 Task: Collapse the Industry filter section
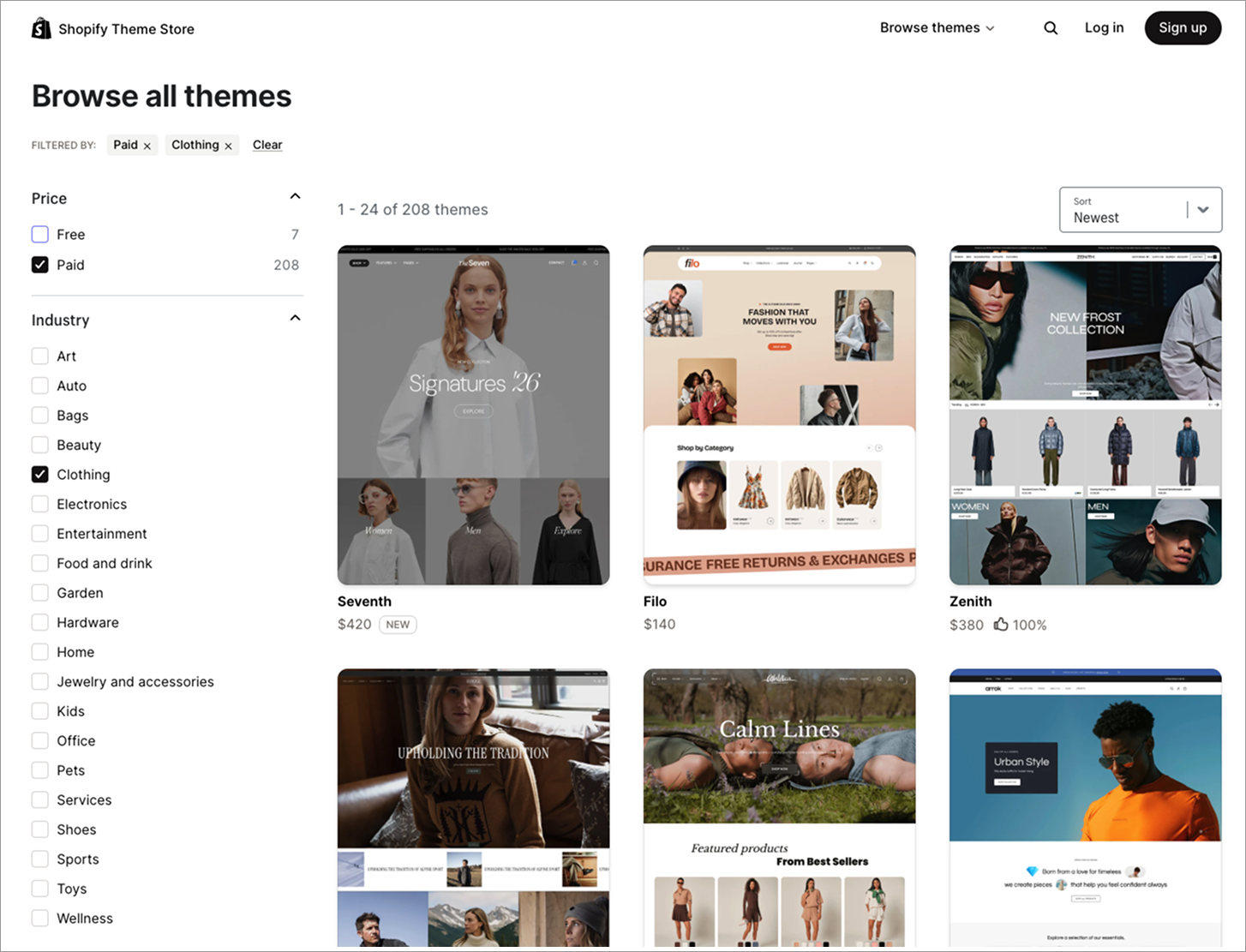[295, 319]
